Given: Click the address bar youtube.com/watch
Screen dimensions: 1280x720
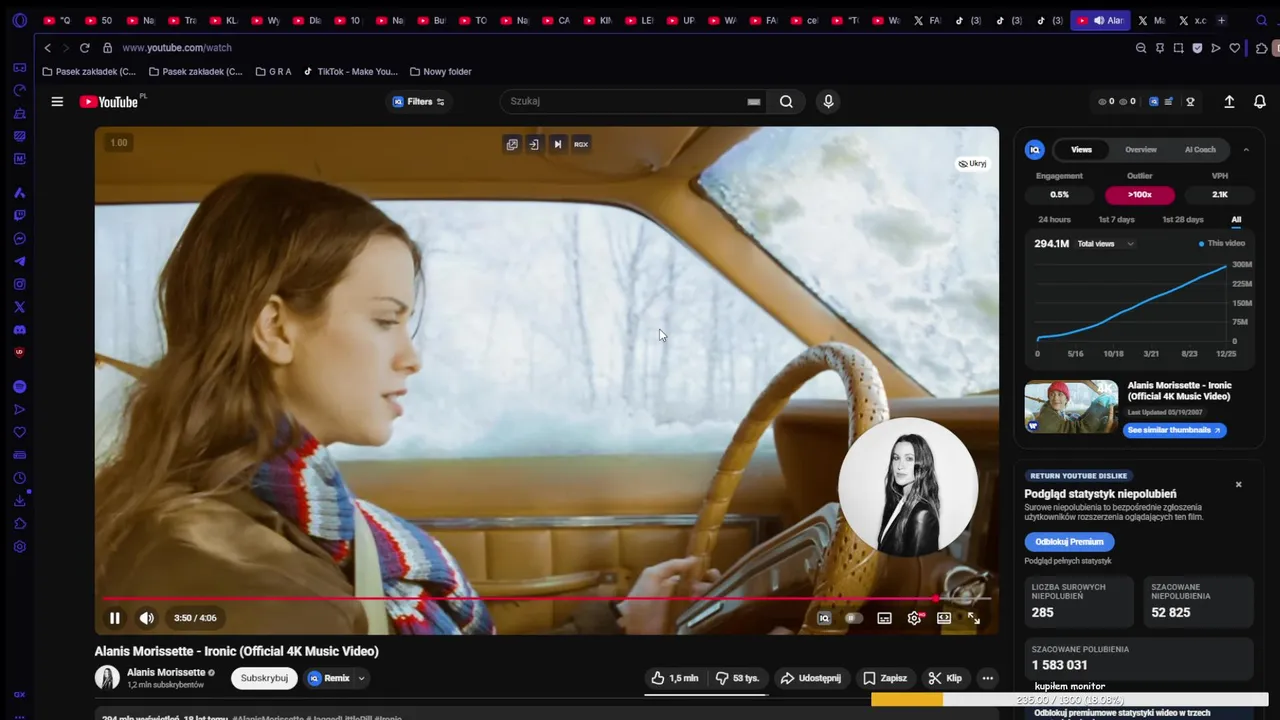Looking at the screenshot, I should click(x=177, y=48).
